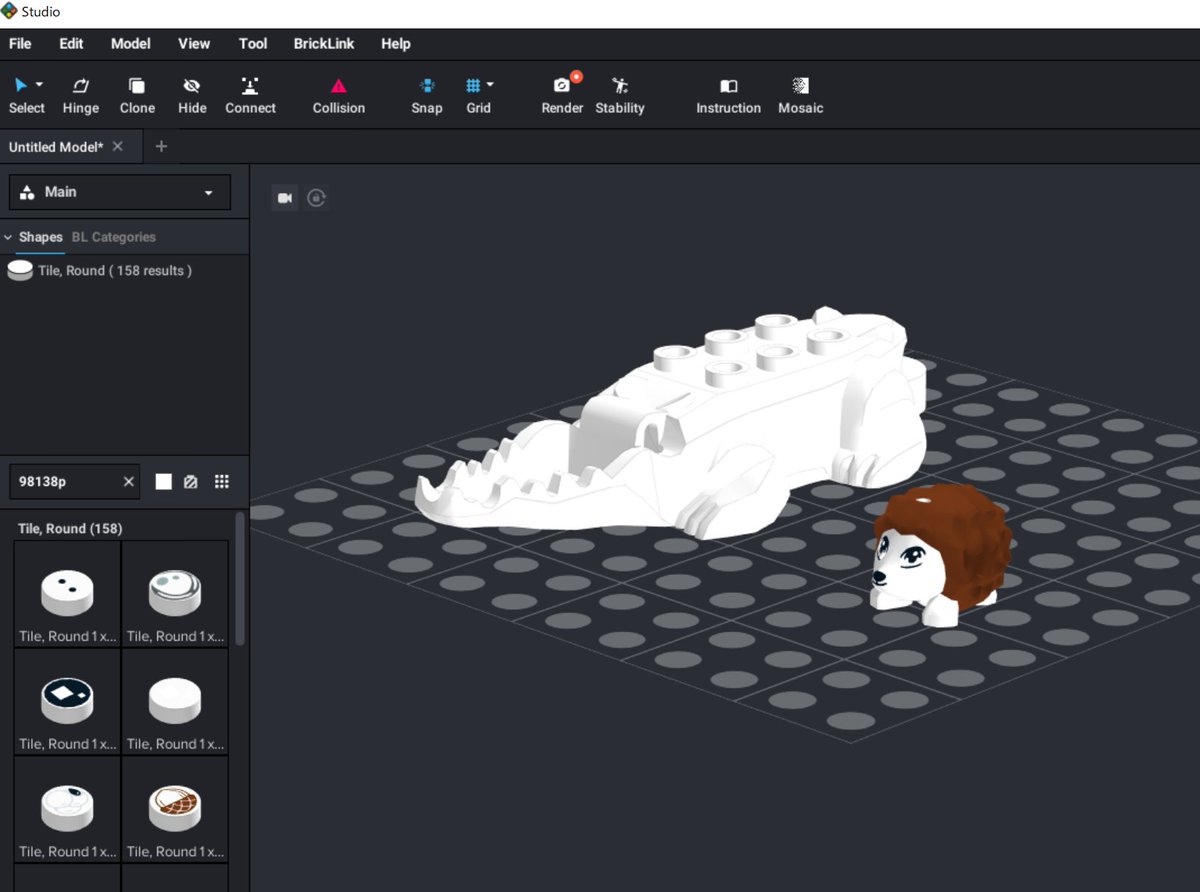The width and height of the screenshot is (1200, 892).
Task: Click the parts list scrollbar
Action: click(239, 578)
